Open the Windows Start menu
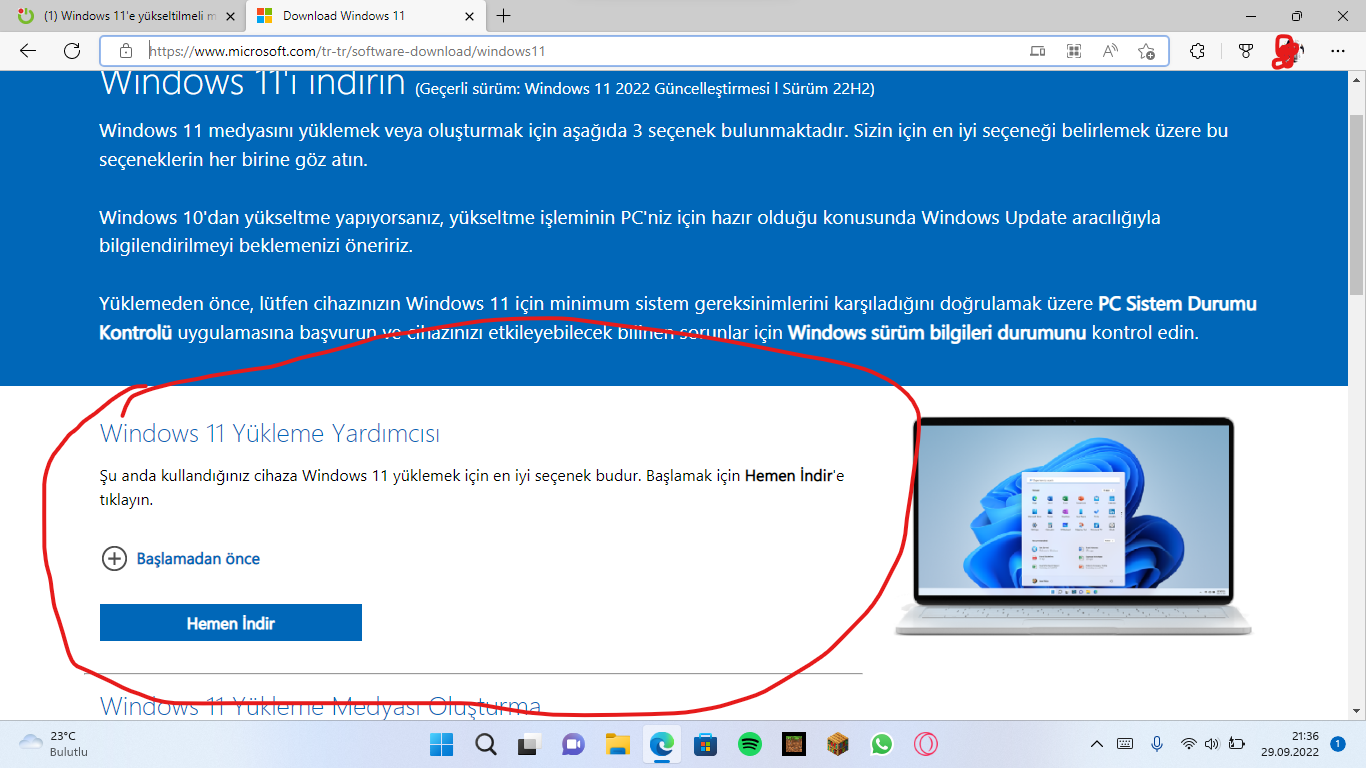The image size is (1366, 768). pos(441,744)
